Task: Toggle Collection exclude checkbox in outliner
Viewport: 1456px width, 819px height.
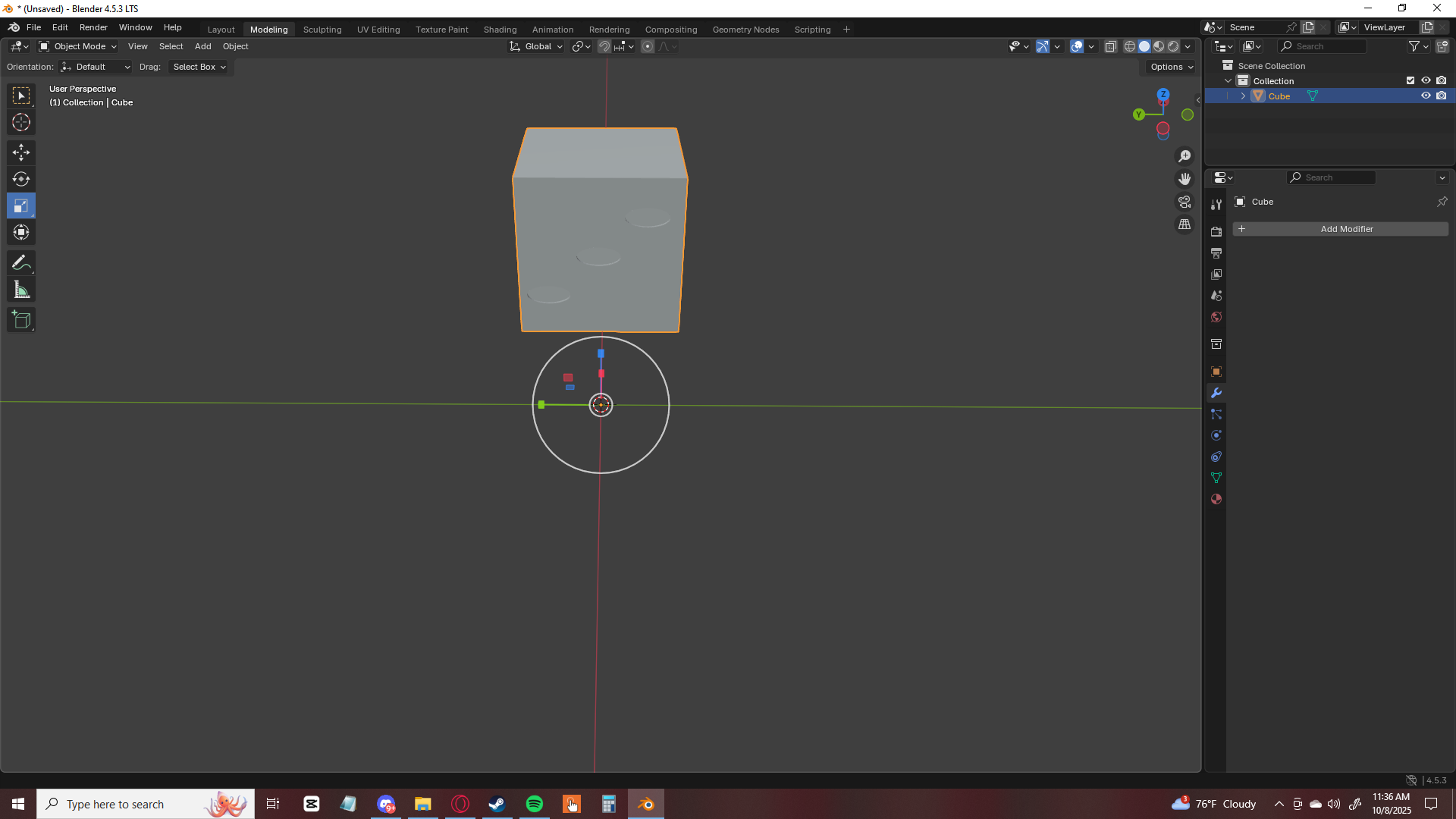Action: [1410, 80]
